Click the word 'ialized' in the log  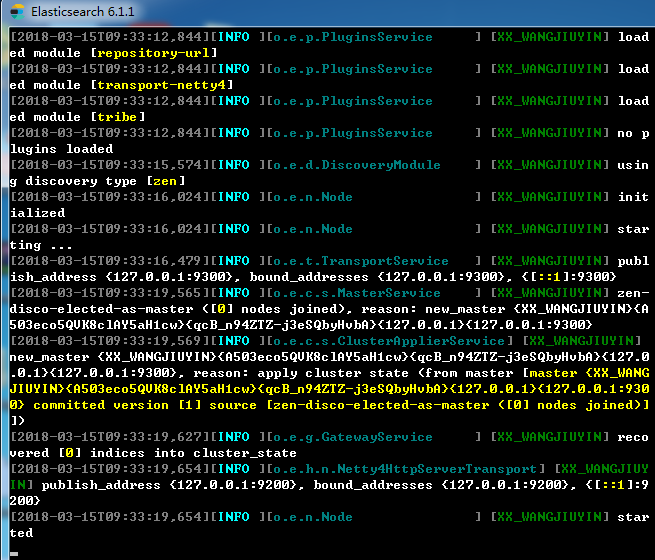tap(38, 213)
